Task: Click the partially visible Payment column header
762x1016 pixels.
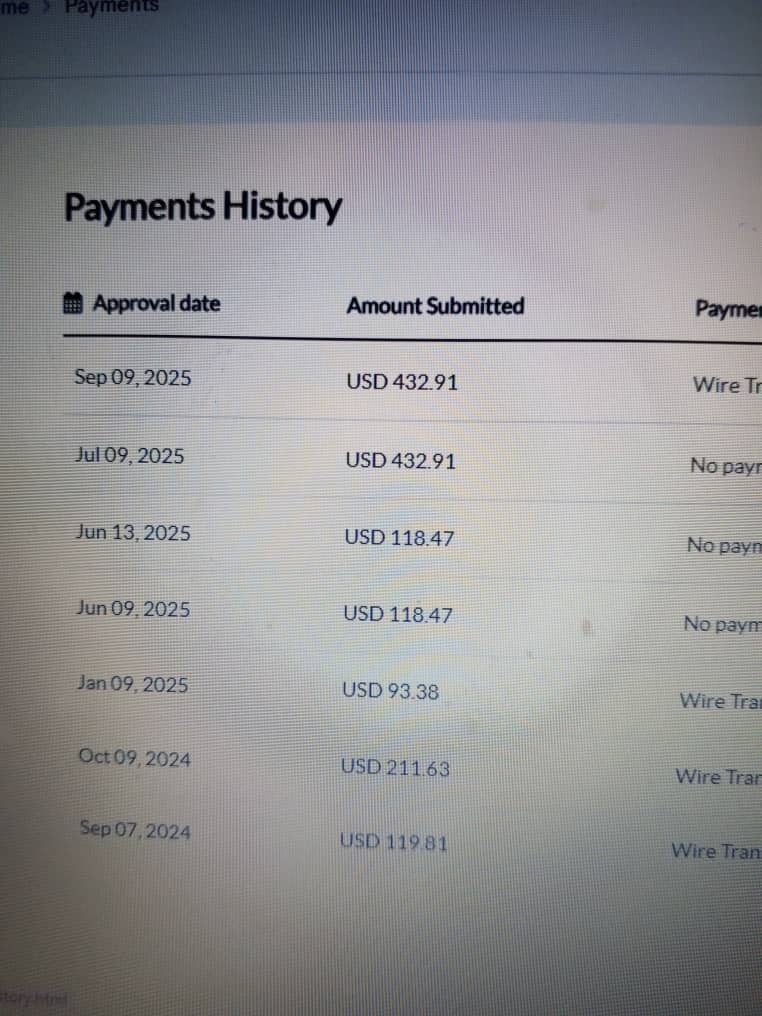Action: tap(727, 308)
